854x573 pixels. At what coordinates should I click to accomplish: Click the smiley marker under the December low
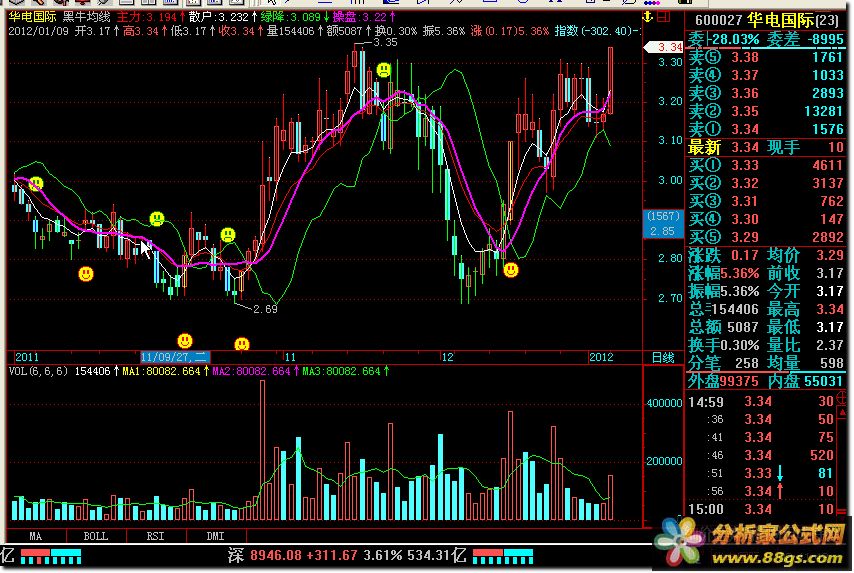click(511, 269)
